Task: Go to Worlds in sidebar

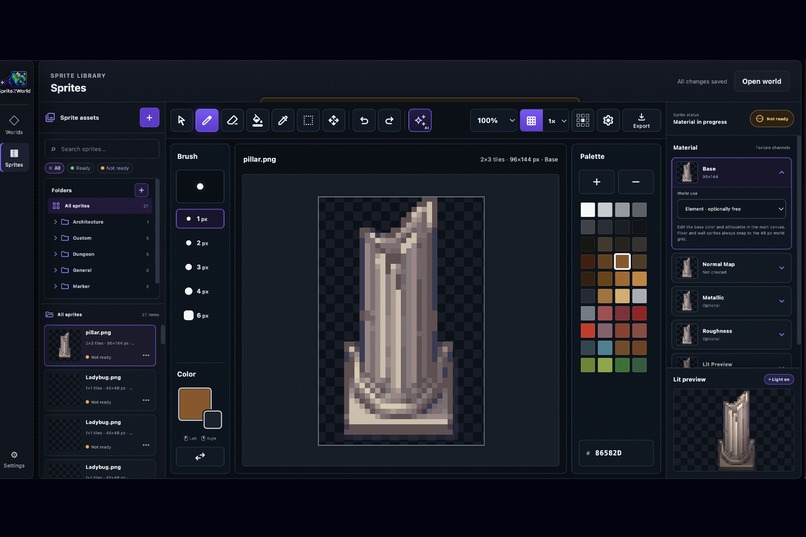Action: tap(14, 125)
